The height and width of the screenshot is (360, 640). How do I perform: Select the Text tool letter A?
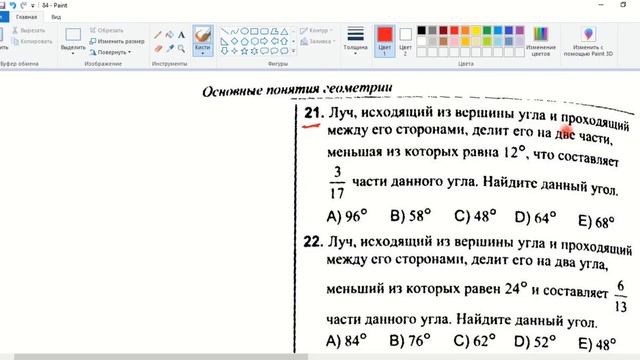pos(181,35)
